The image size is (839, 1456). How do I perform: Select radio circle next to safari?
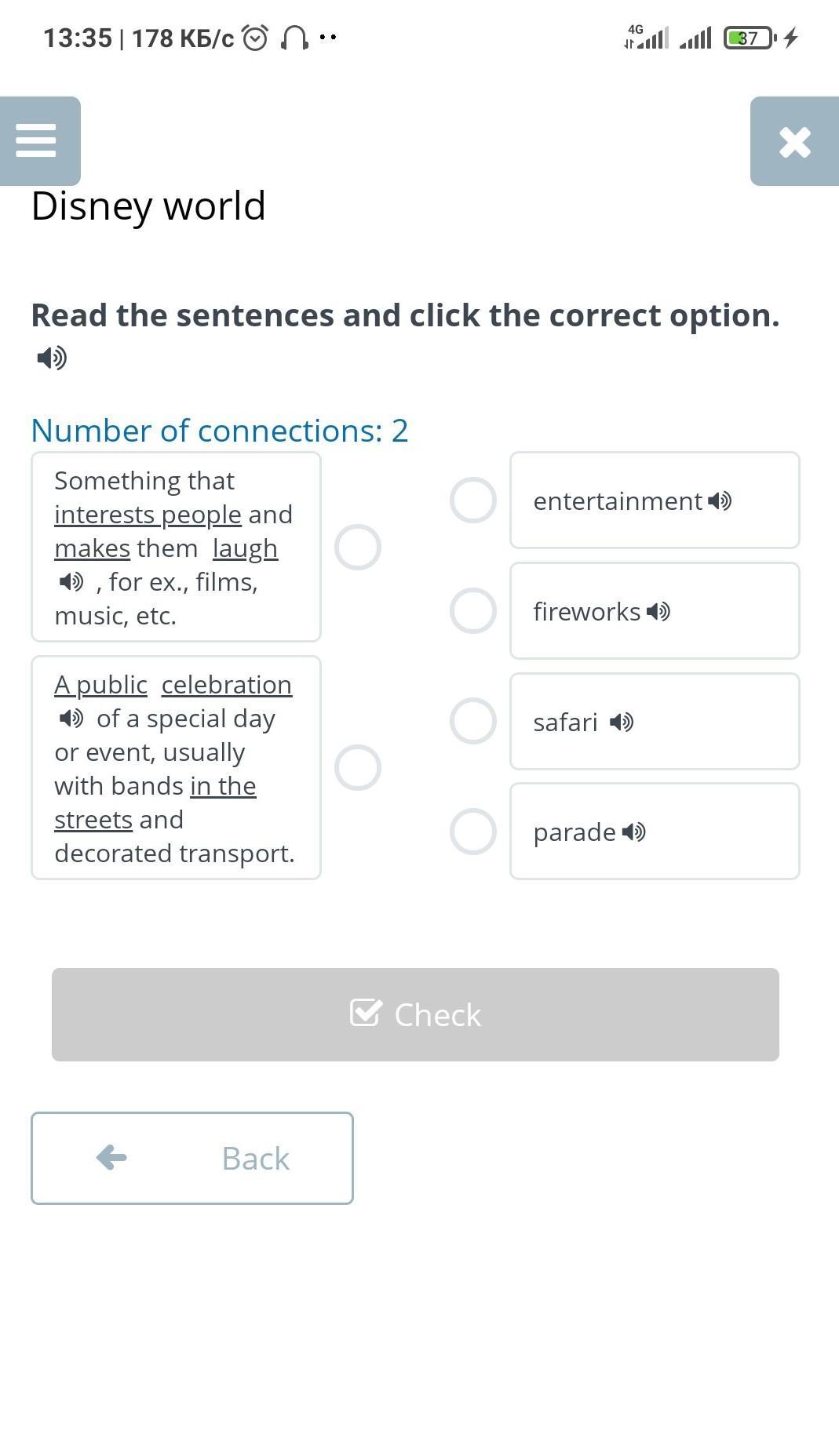point(473,721)
